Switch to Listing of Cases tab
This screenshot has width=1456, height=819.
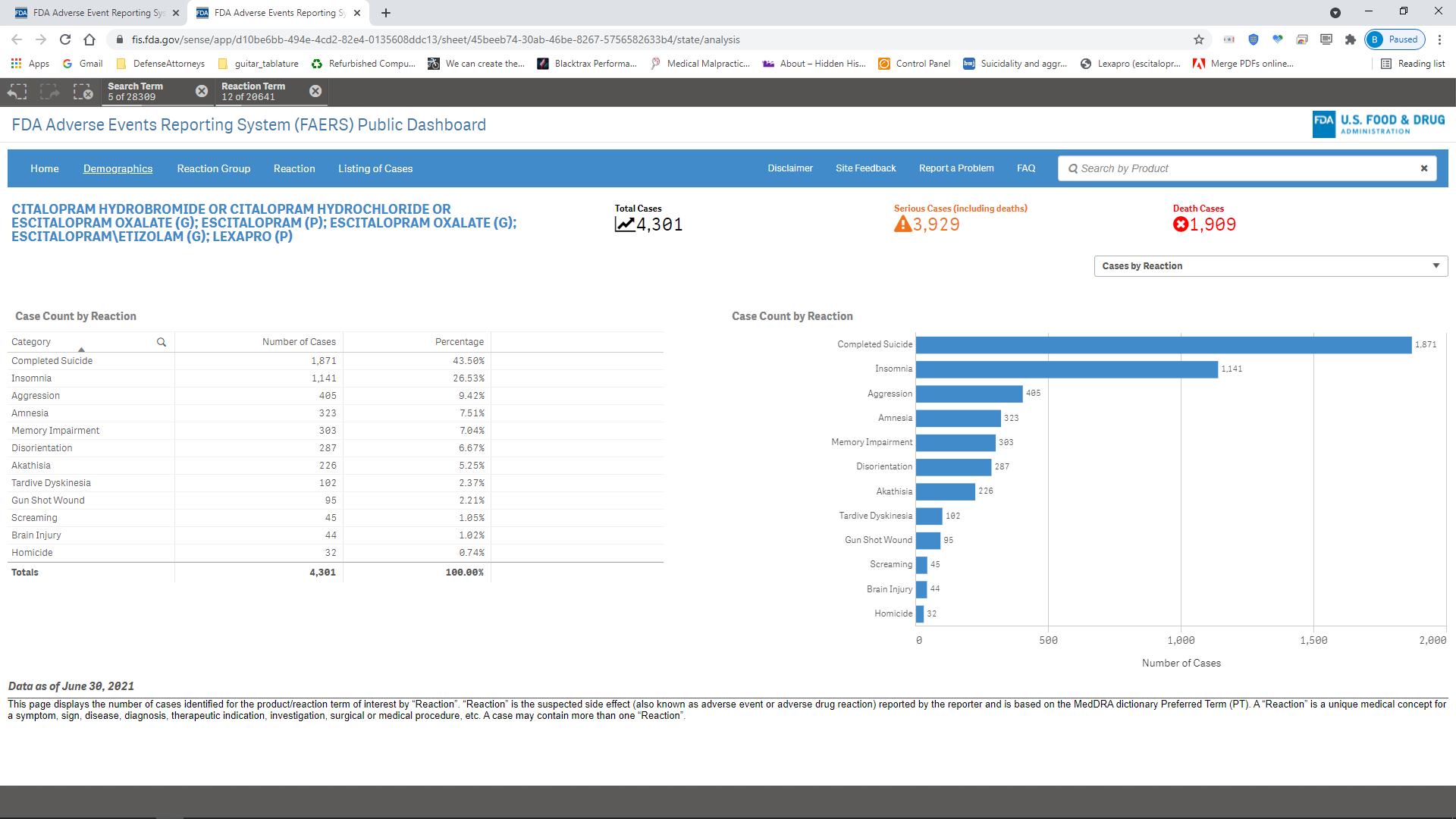coord(375,168)
